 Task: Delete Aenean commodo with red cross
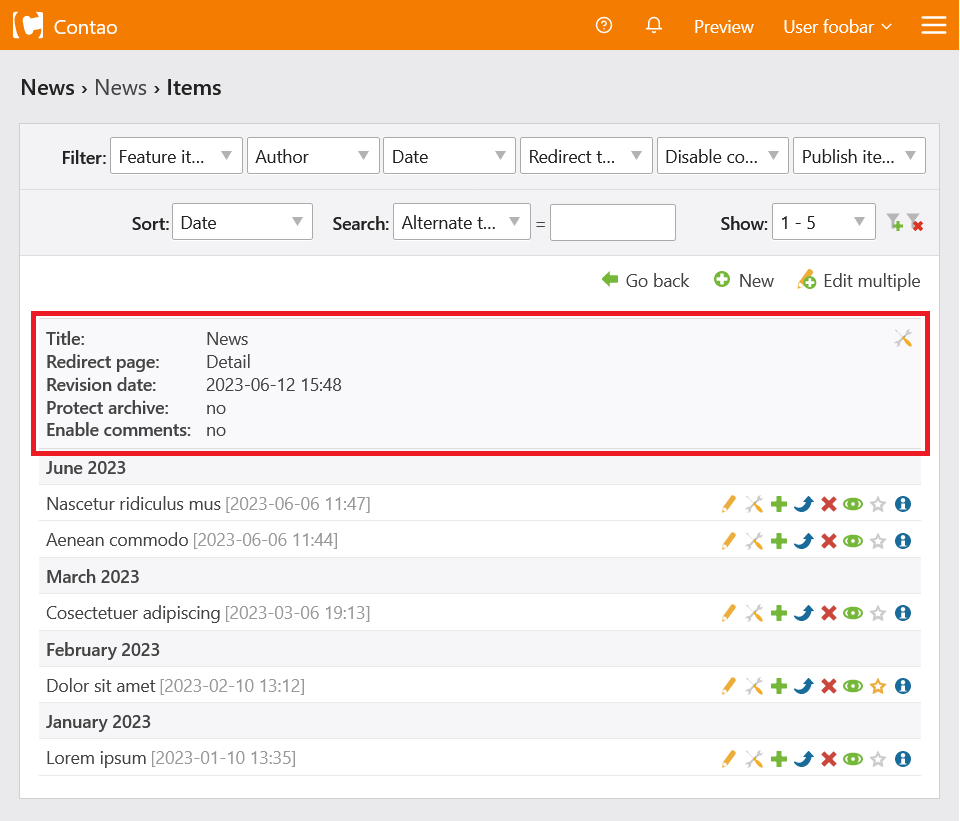pyautogui.click(x=828, y=541)
